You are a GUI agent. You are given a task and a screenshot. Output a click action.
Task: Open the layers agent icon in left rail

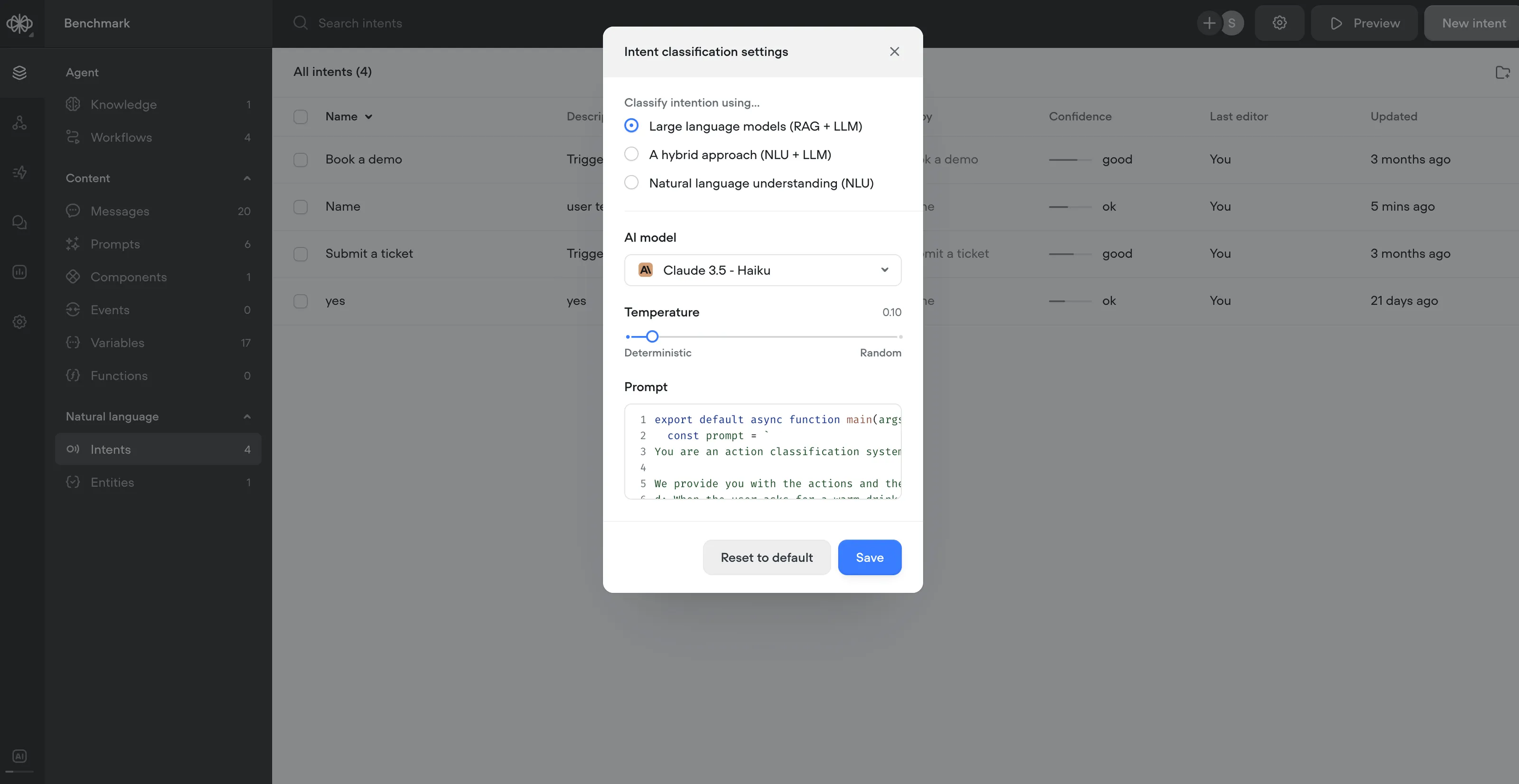19,73
